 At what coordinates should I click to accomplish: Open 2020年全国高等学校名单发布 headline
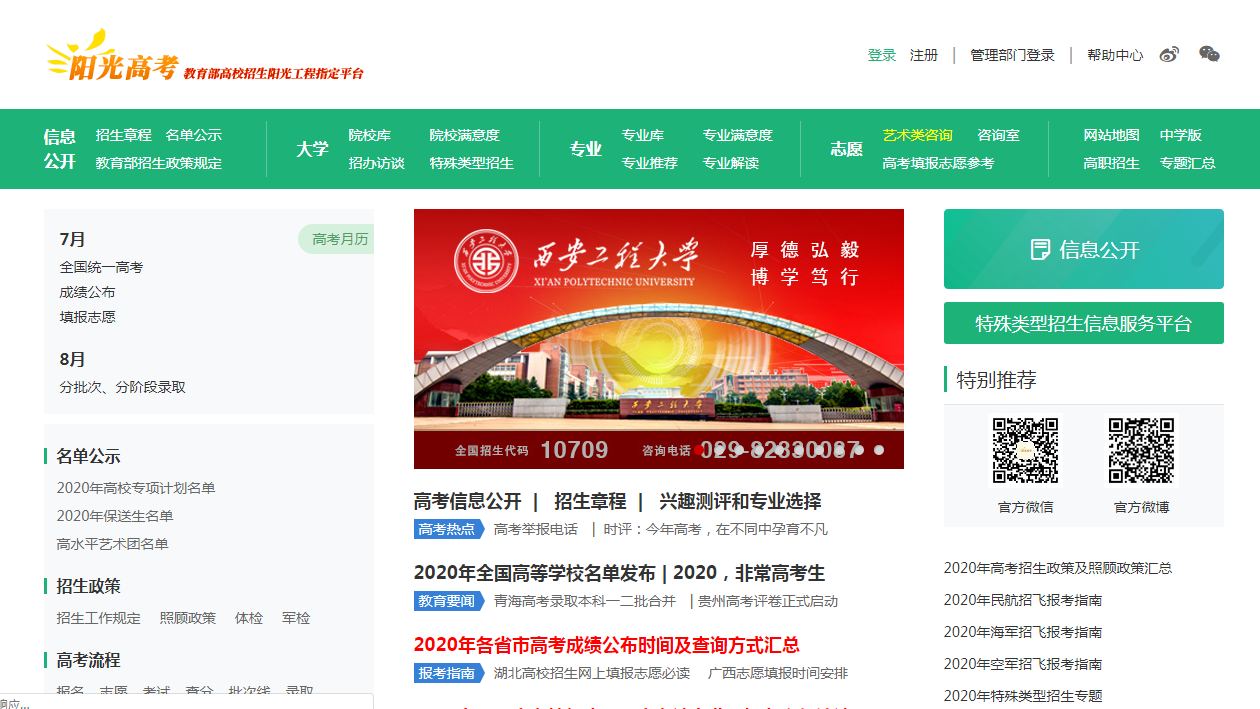point(535,573)
